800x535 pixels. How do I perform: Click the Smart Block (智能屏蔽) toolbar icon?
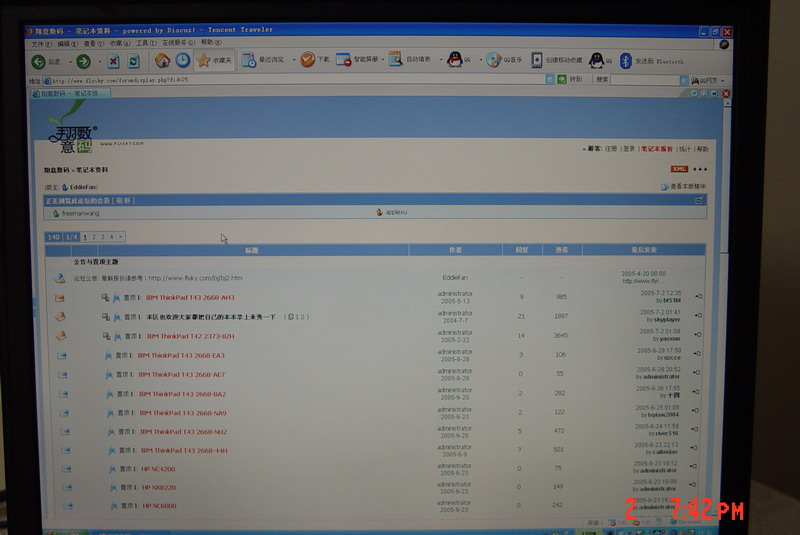pyautogui.click(x=343, y=60)
